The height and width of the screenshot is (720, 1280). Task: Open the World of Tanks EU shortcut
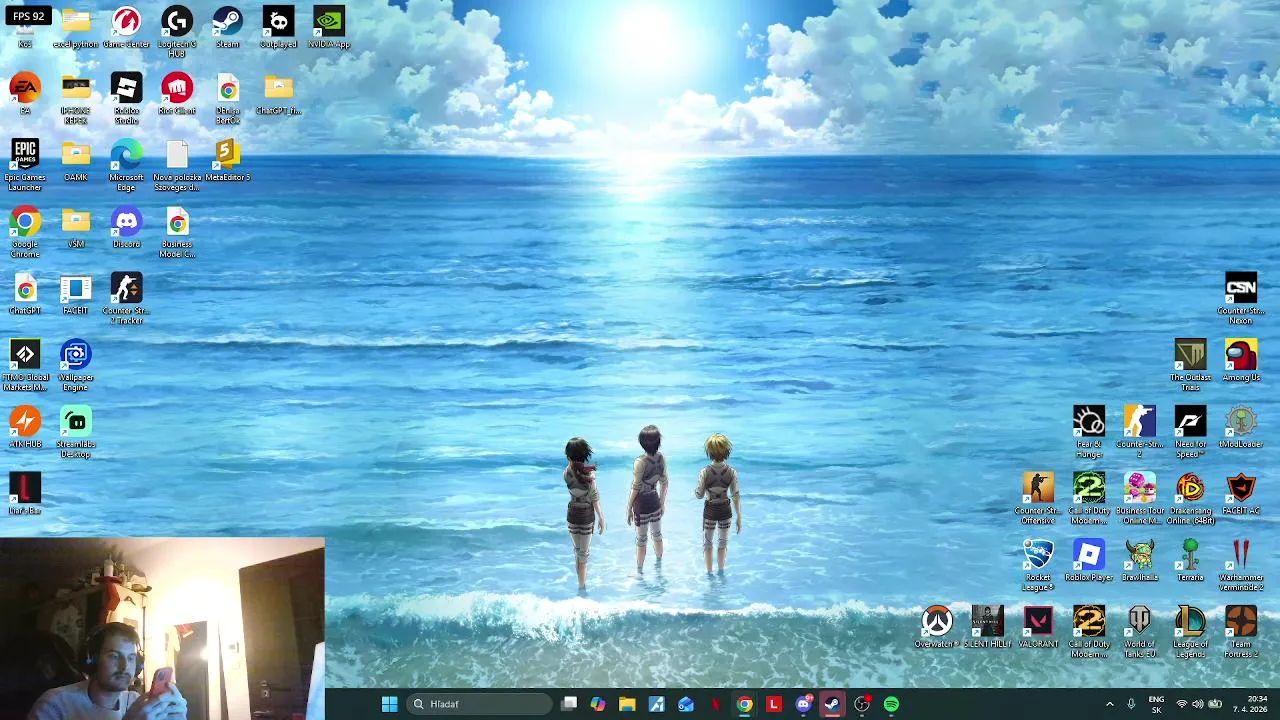[x=1139, y=632]
